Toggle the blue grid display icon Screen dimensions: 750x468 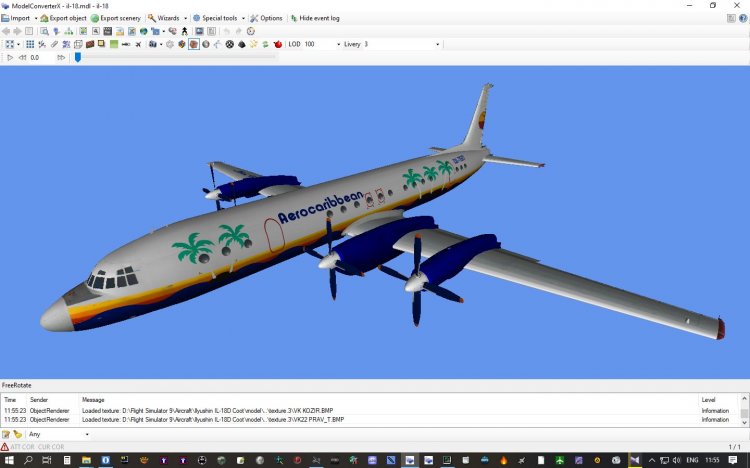pyautogui.click(x=30, y=44)
